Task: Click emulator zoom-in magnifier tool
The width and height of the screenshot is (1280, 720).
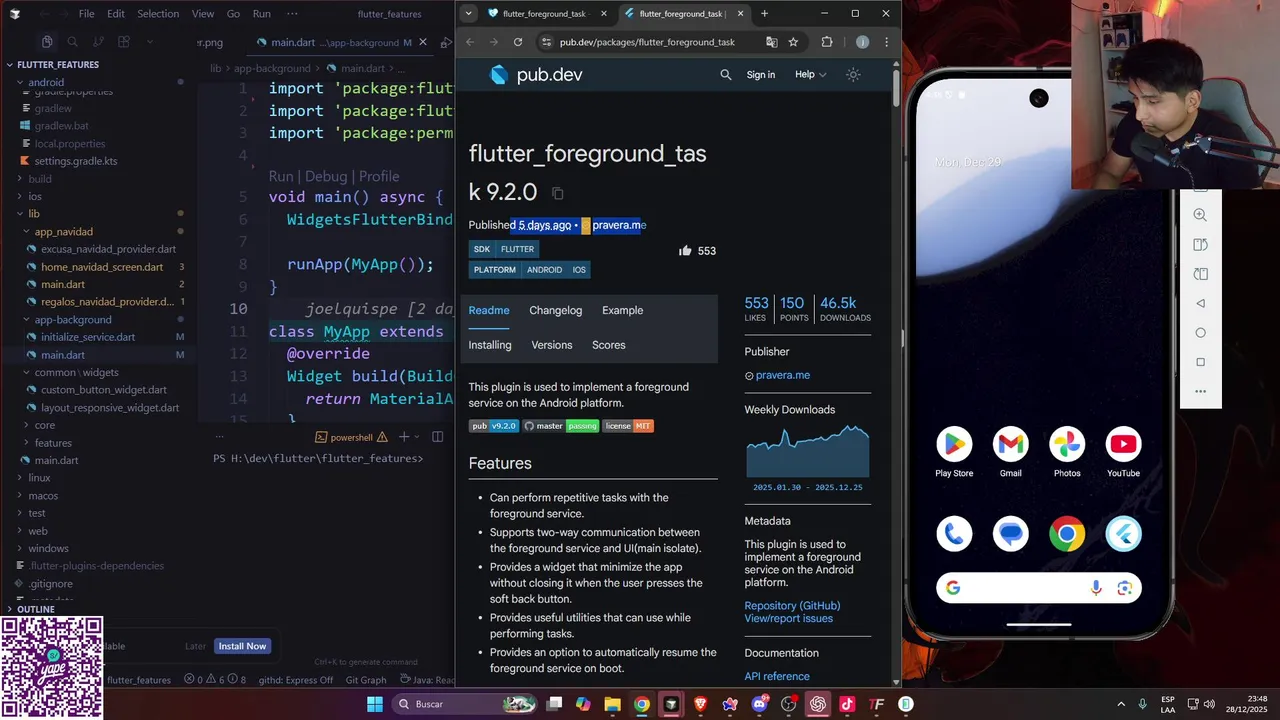Action: click(x=1200, y=215)
